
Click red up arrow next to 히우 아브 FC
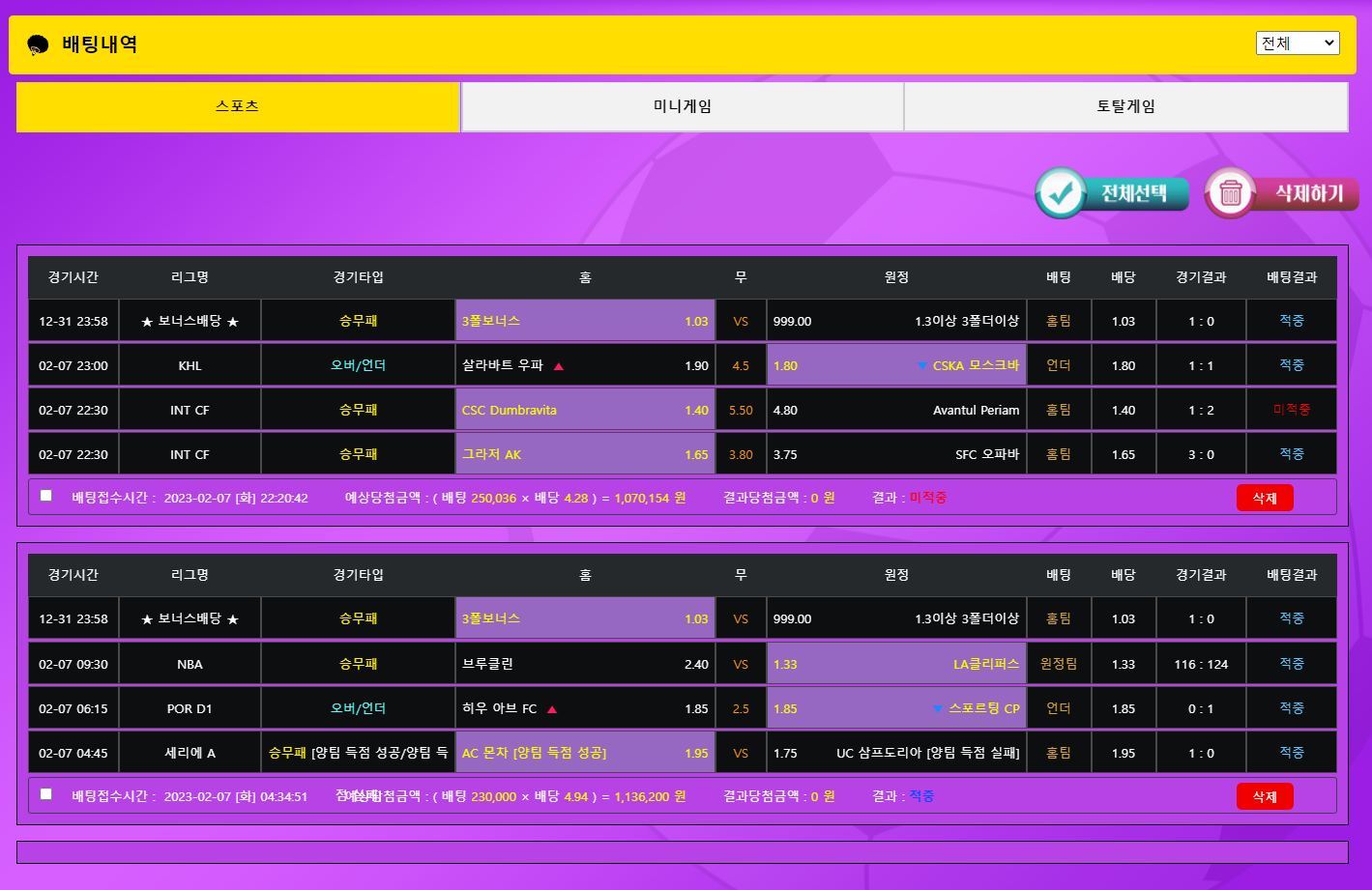(x=552, y=709)
